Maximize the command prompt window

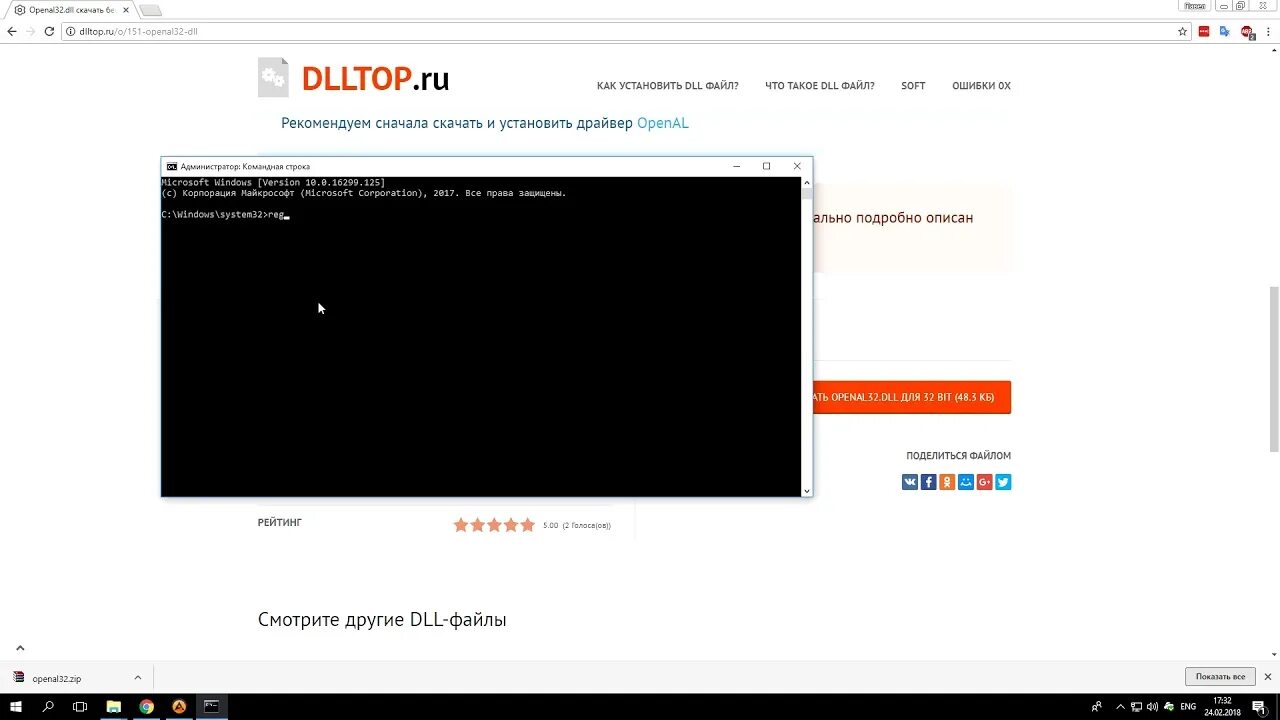pos(767,166)
